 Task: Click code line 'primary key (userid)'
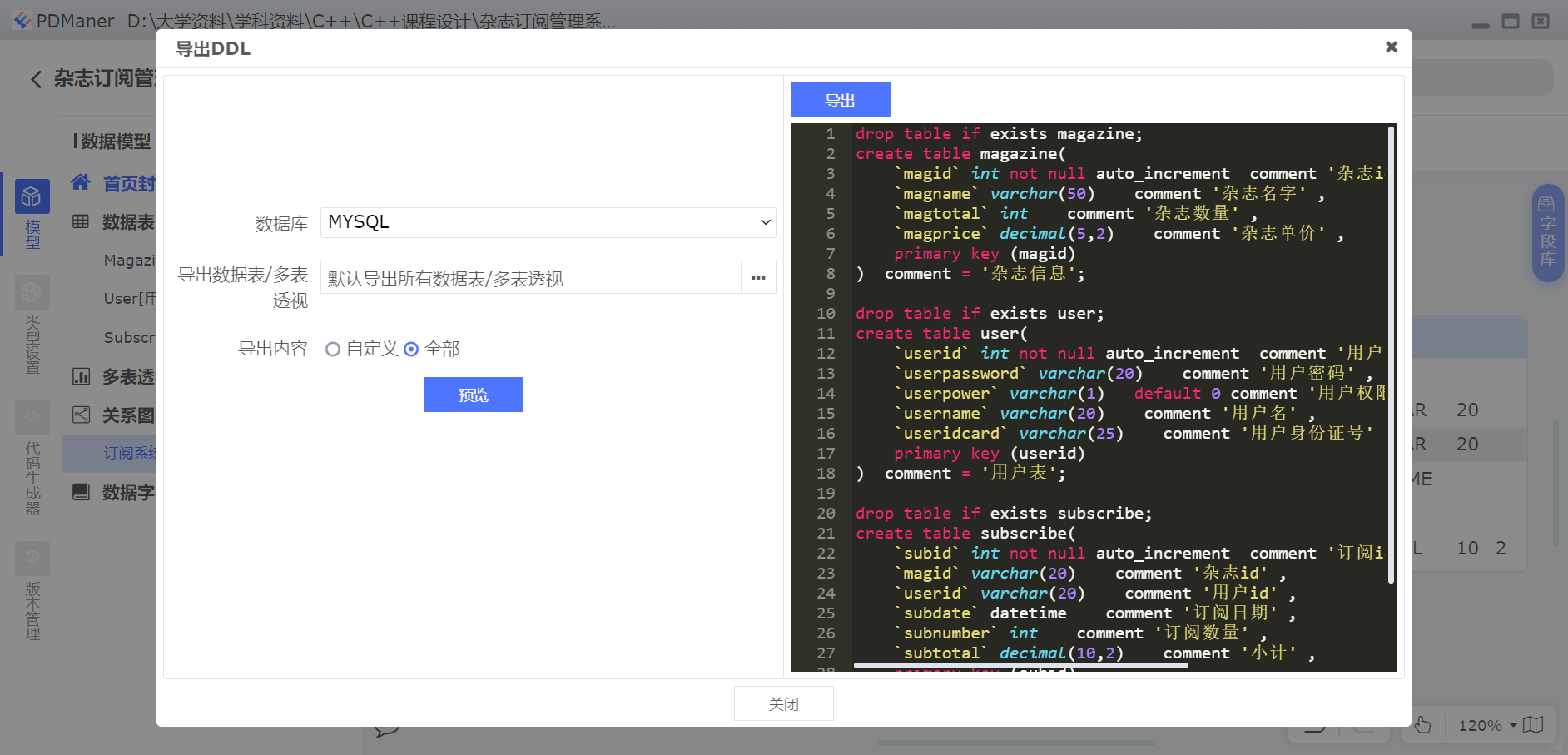point(990,454)
